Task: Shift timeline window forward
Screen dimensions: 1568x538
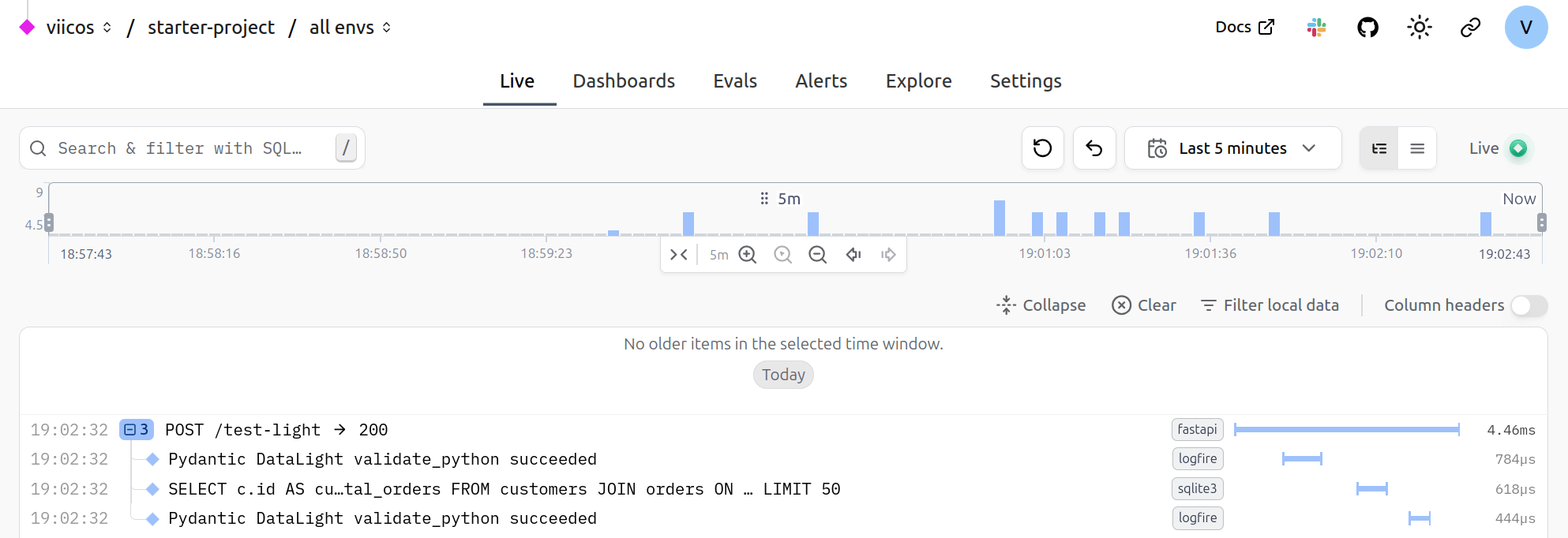Action: coord(888,255)
